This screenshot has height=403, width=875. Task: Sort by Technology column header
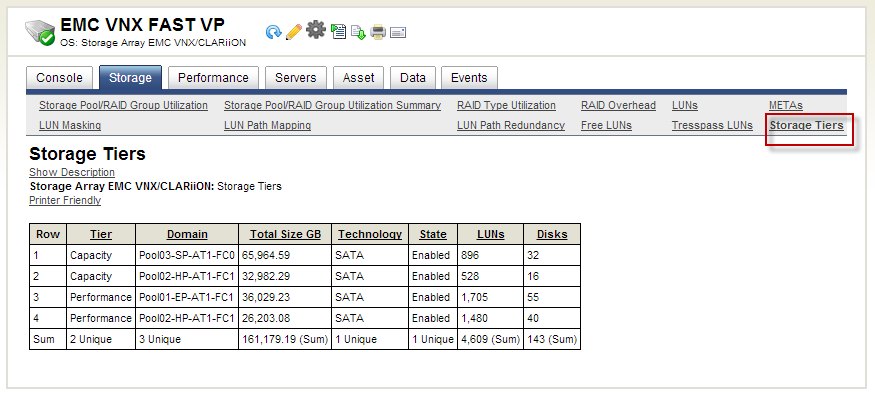tap(370, 234)
